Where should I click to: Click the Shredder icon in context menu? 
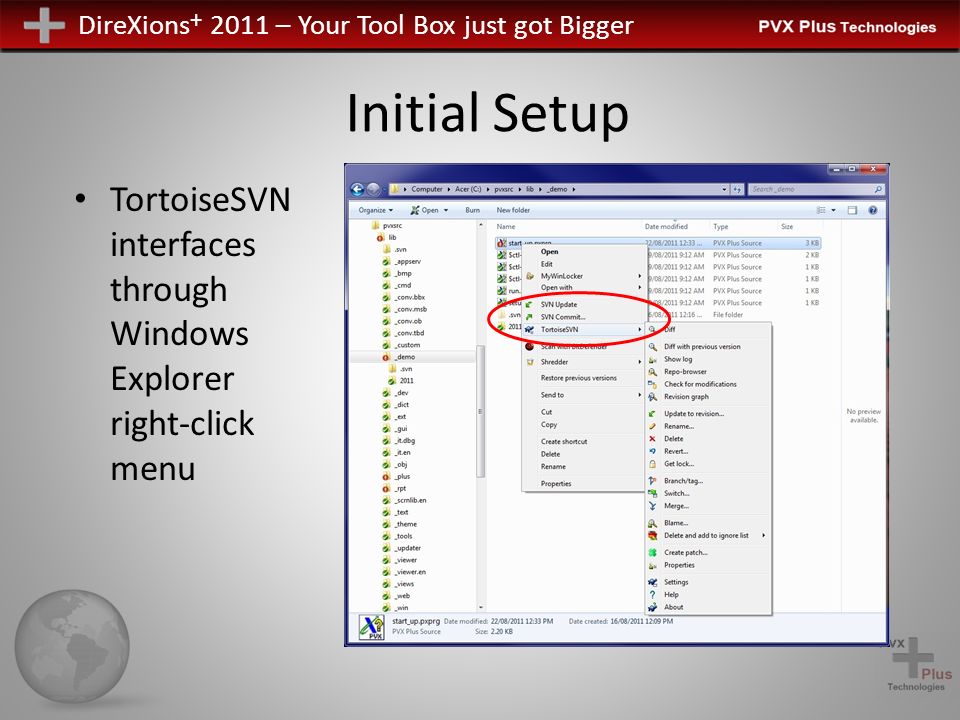click(x=530, y=362)
